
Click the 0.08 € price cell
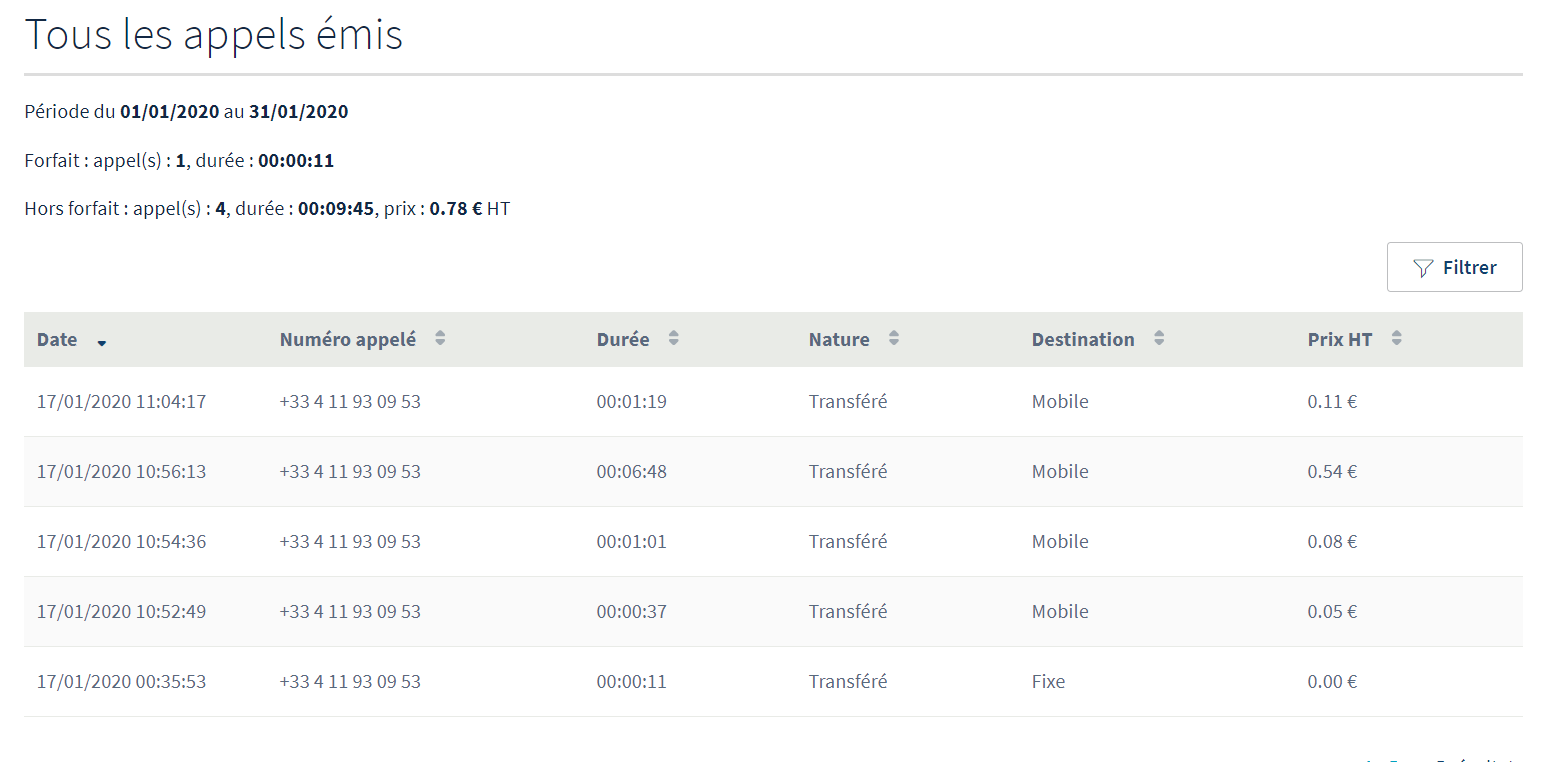[1331, 542]
